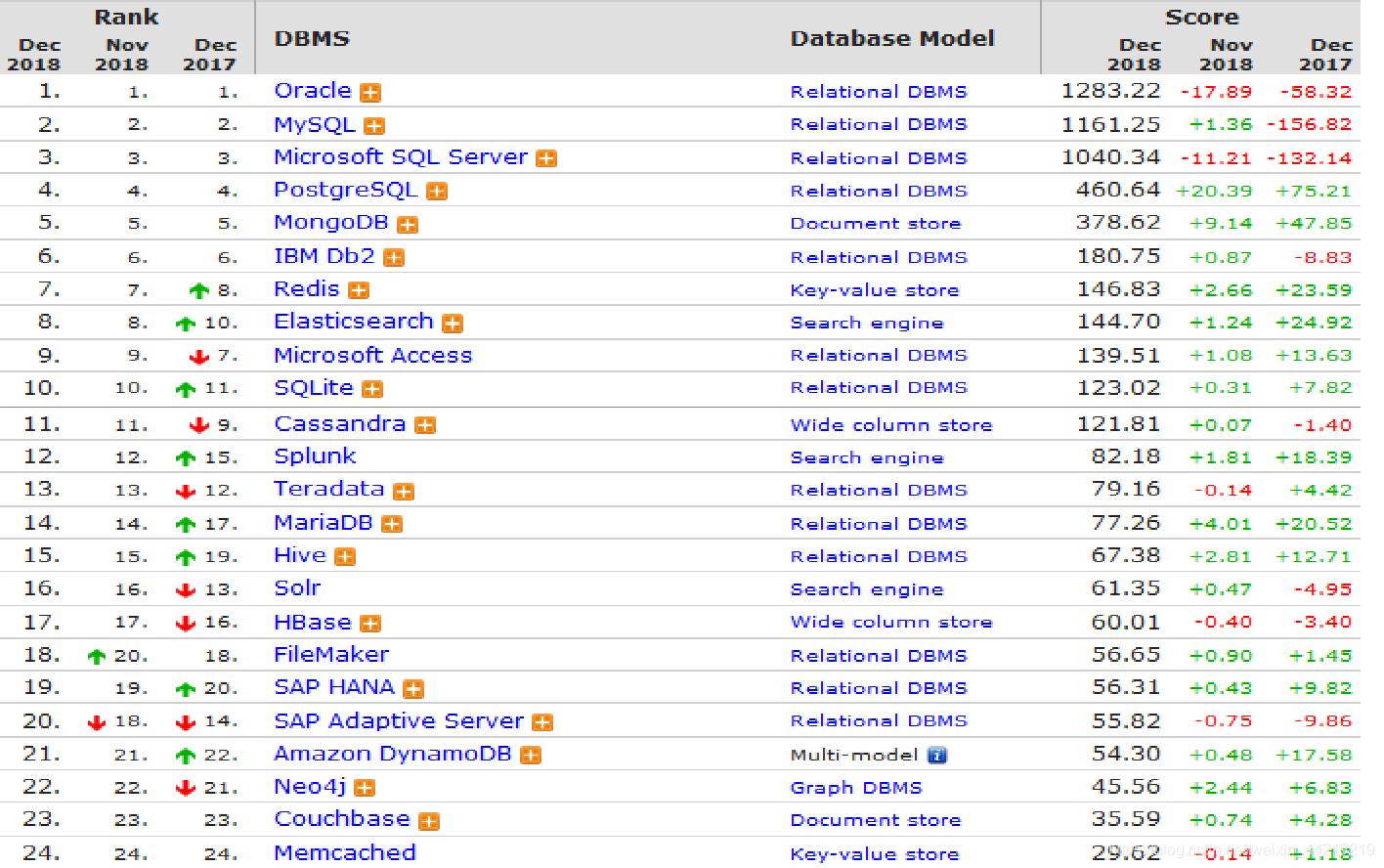Viewport: 1384px width, 868px height.
Task: Click the orange plus icon beside Oracle
Action: point(370,93)
